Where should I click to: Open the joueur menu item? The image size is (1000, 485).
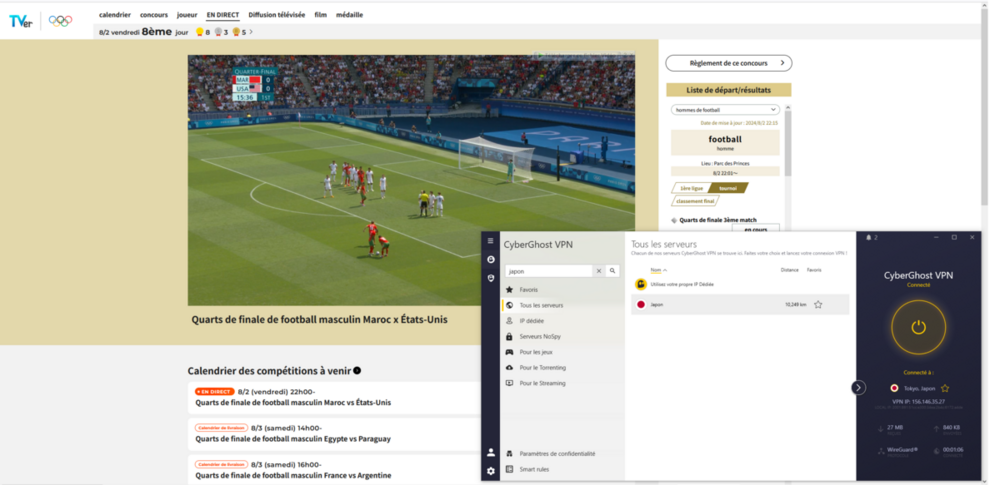tap(187, 15)
